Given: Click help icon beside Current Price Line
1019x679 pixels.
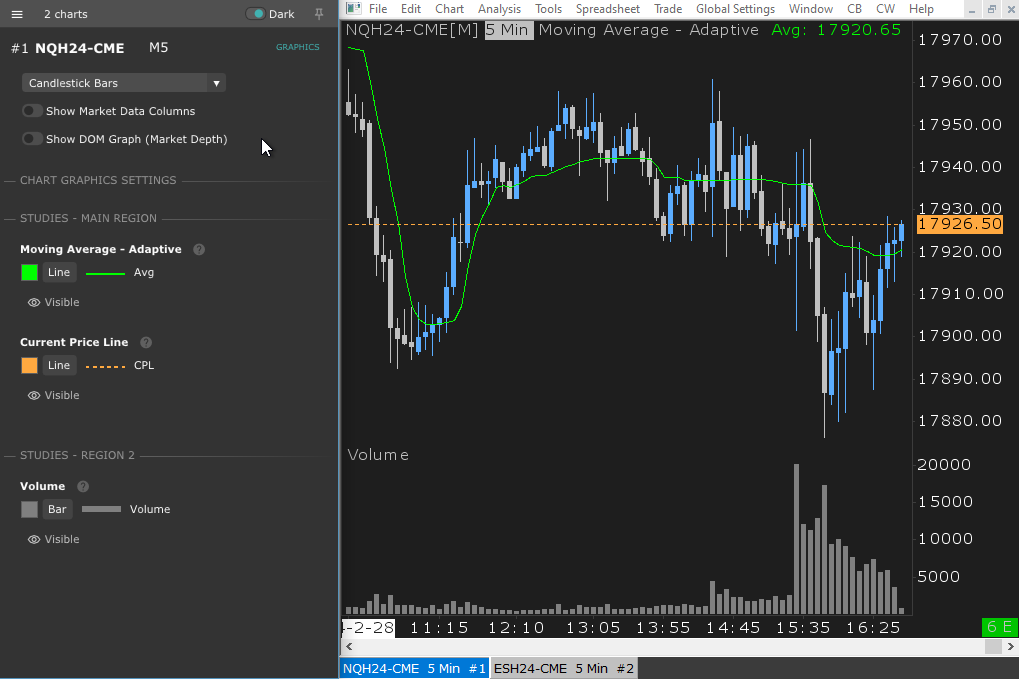Looking at the screenshot, I should pos(146,342).
